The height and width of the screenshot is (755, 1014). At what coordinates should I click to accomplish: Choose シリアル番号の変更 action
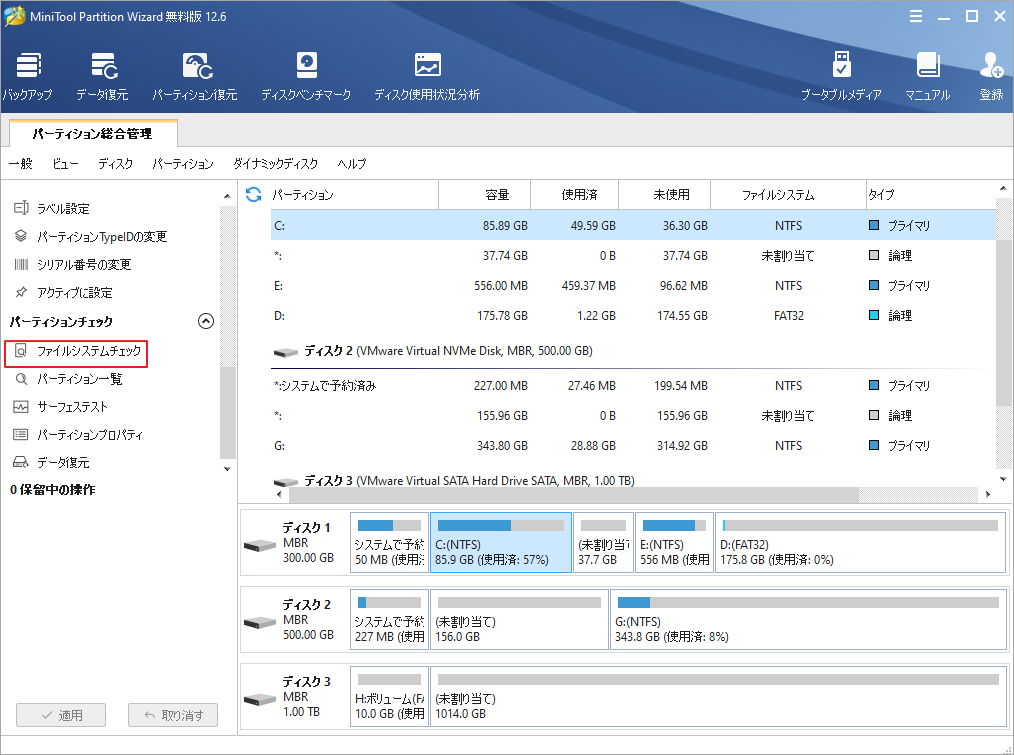(72, 264)
